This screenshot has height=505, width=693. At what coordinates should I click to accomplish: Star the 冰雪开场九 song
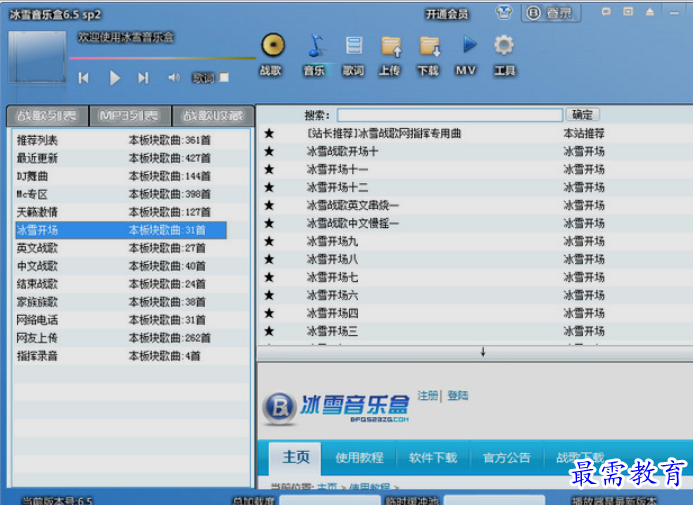[x=269, y=241]
